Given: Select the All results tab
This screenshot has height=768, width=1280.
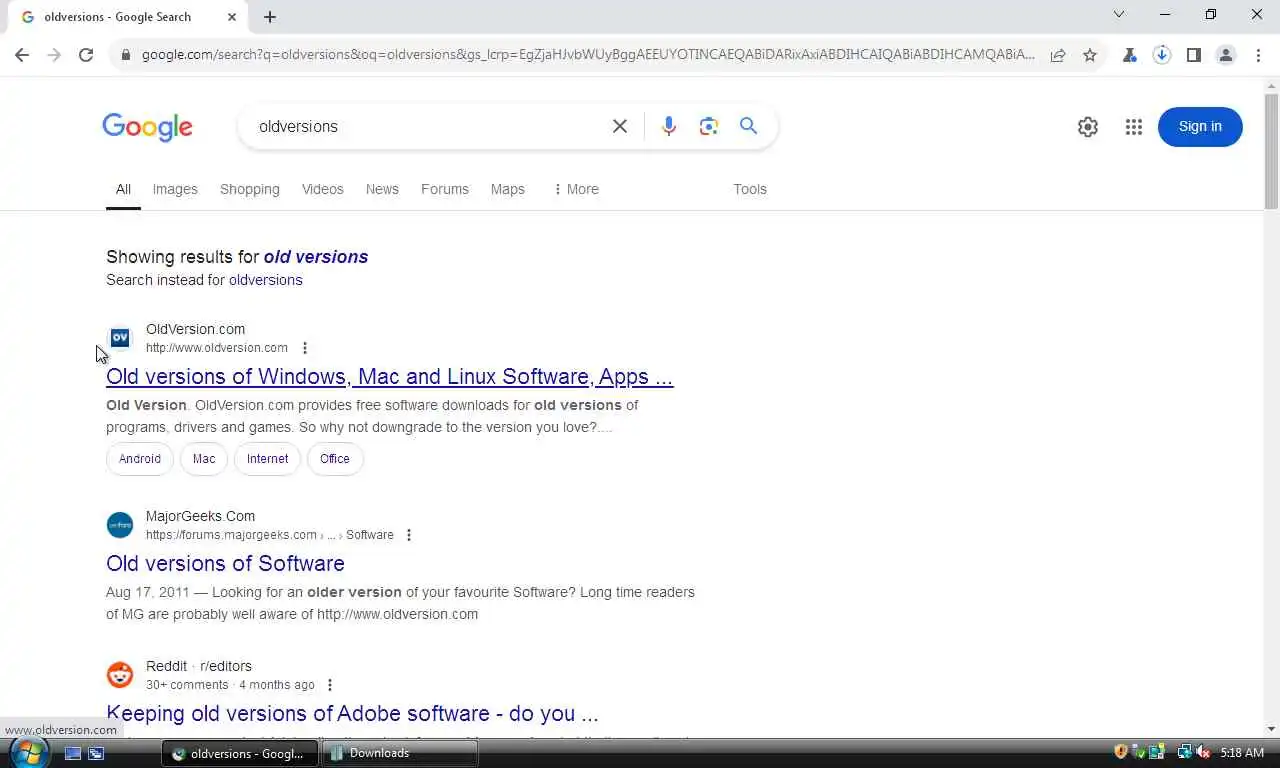Looking at the screenshot, I should pos(123,189).
